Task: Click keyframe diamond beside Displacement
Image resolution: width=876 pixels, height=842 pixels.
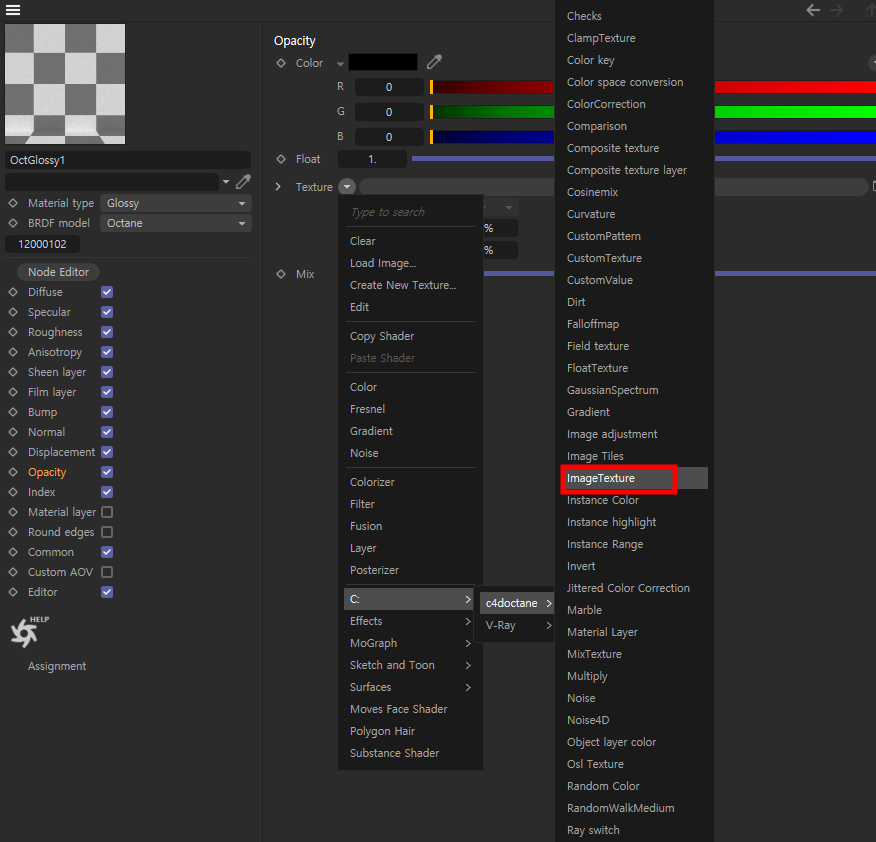Action: (x=13, y=452)
